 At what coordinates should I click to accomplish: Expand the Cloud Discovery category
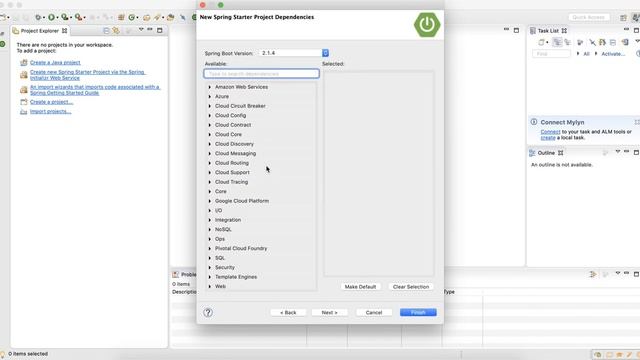210,144
